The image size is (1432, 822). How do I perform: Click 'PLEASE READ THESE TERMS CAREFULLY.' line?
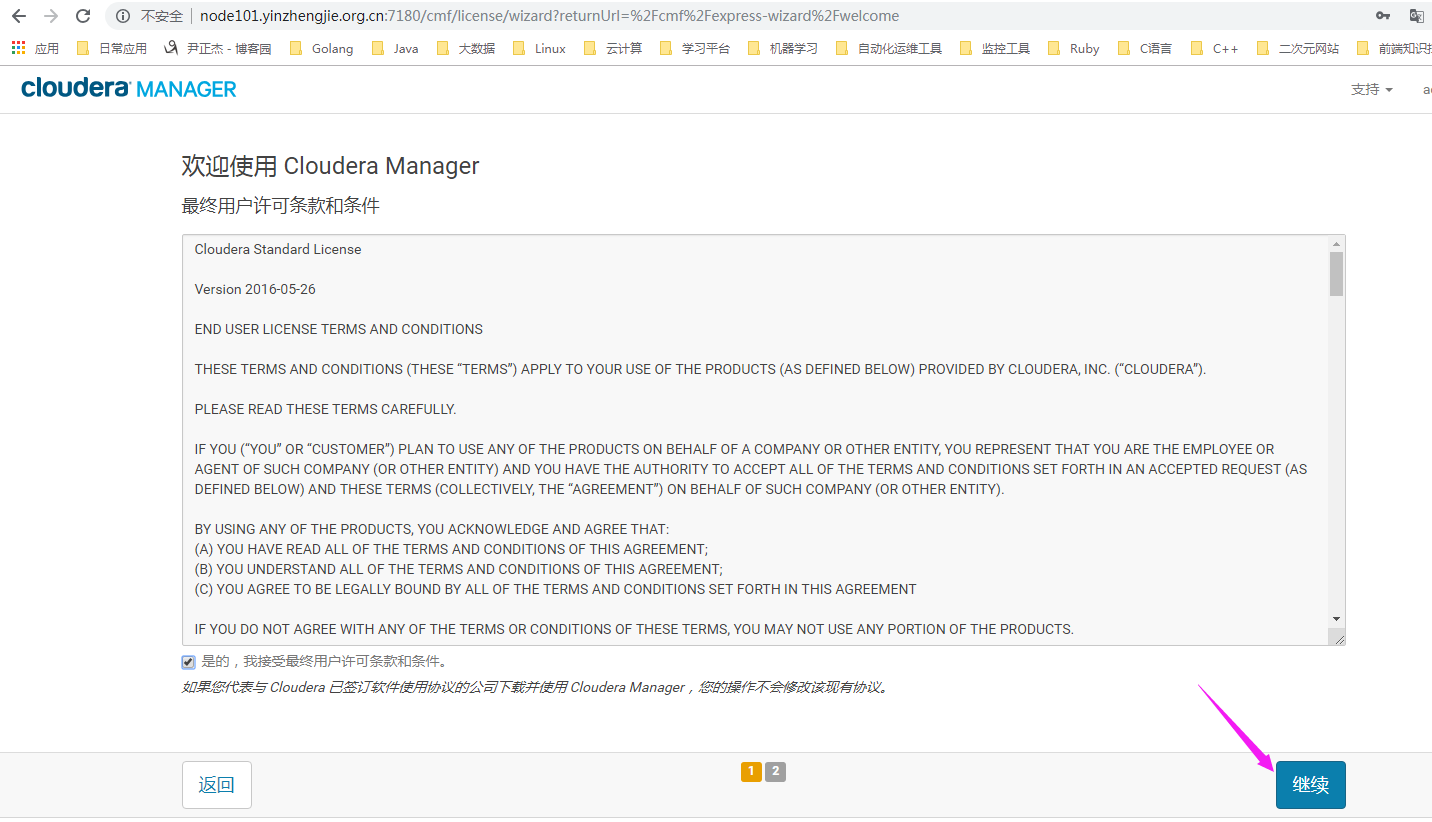[x=325, y=409]
